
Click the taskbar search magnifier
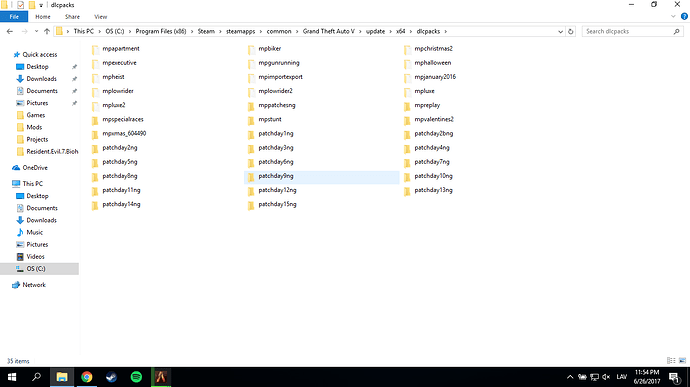click(x=37, y=377)
